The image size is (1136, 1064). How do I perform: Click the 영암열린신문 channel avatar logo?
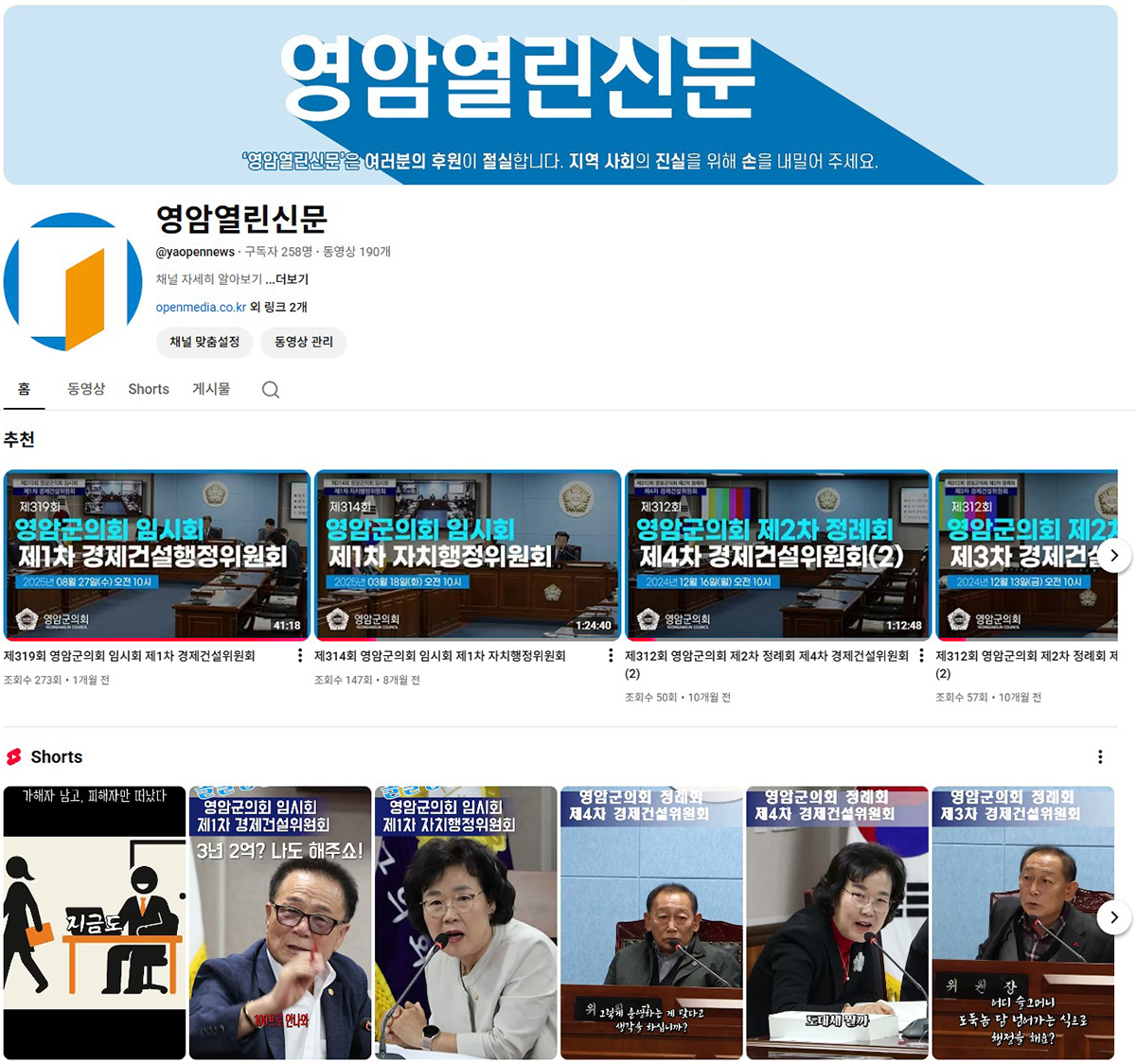(73, 282)
